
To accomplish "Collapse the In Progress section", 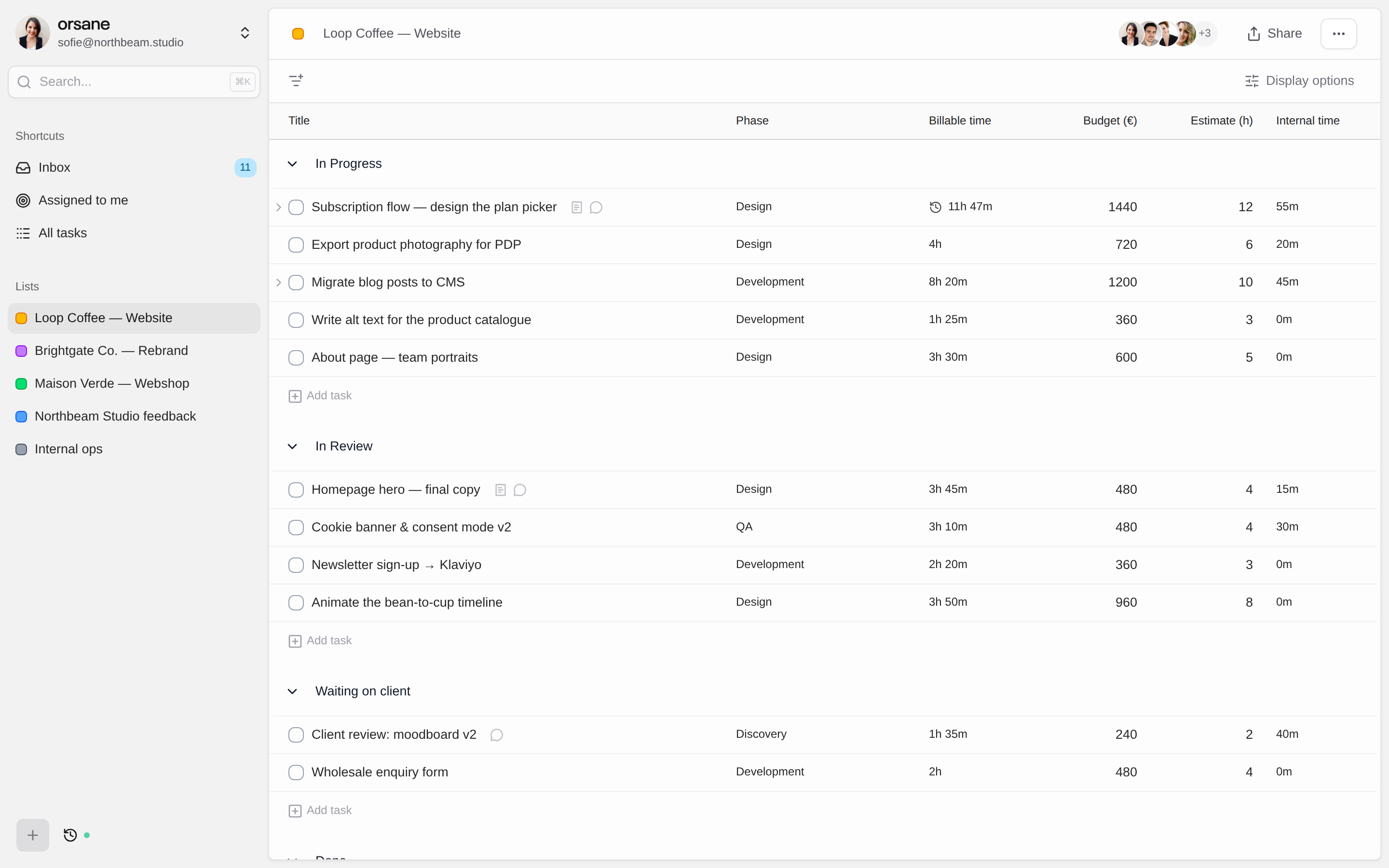I will coord(292,164).
